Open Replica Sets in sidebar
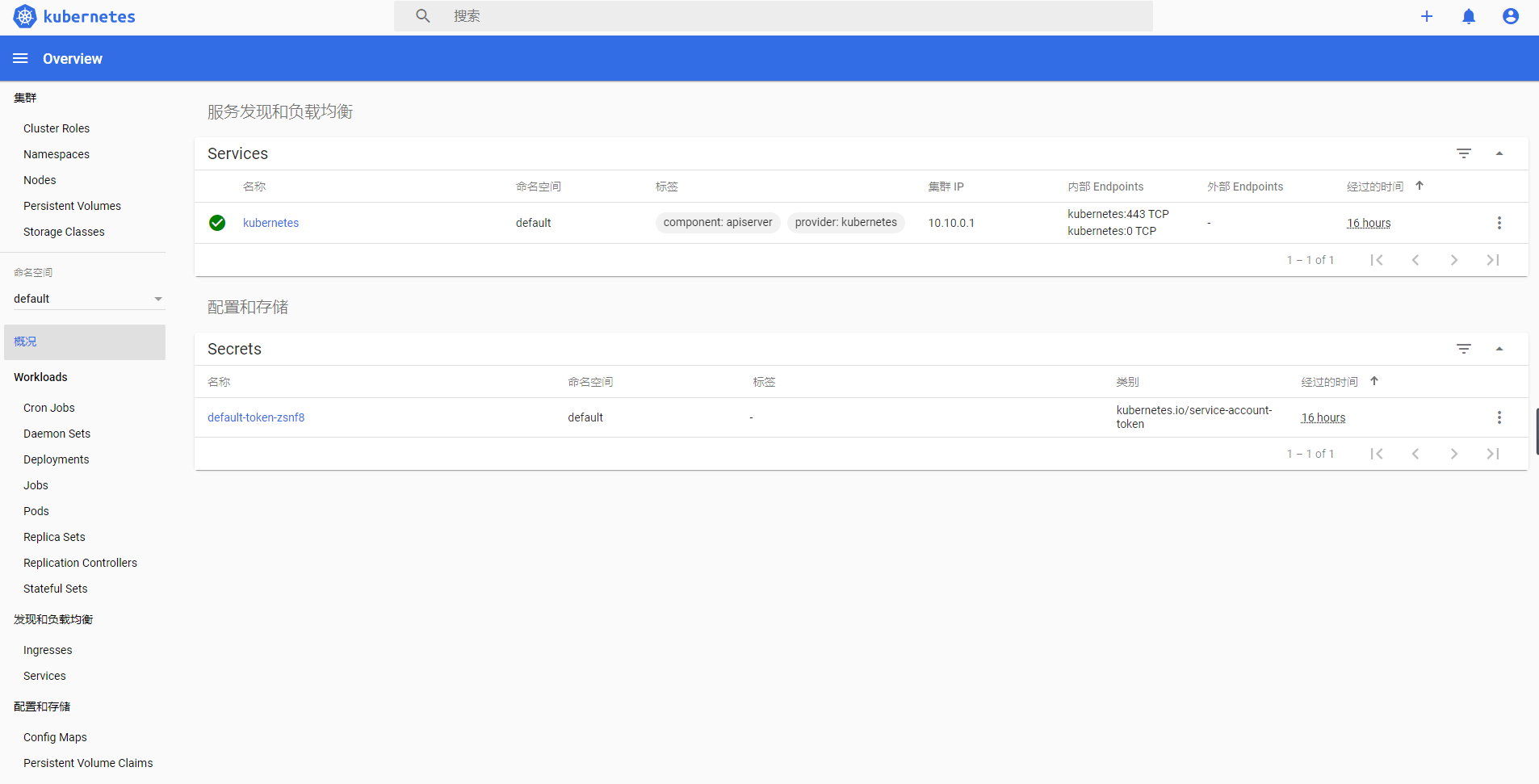 54,537
